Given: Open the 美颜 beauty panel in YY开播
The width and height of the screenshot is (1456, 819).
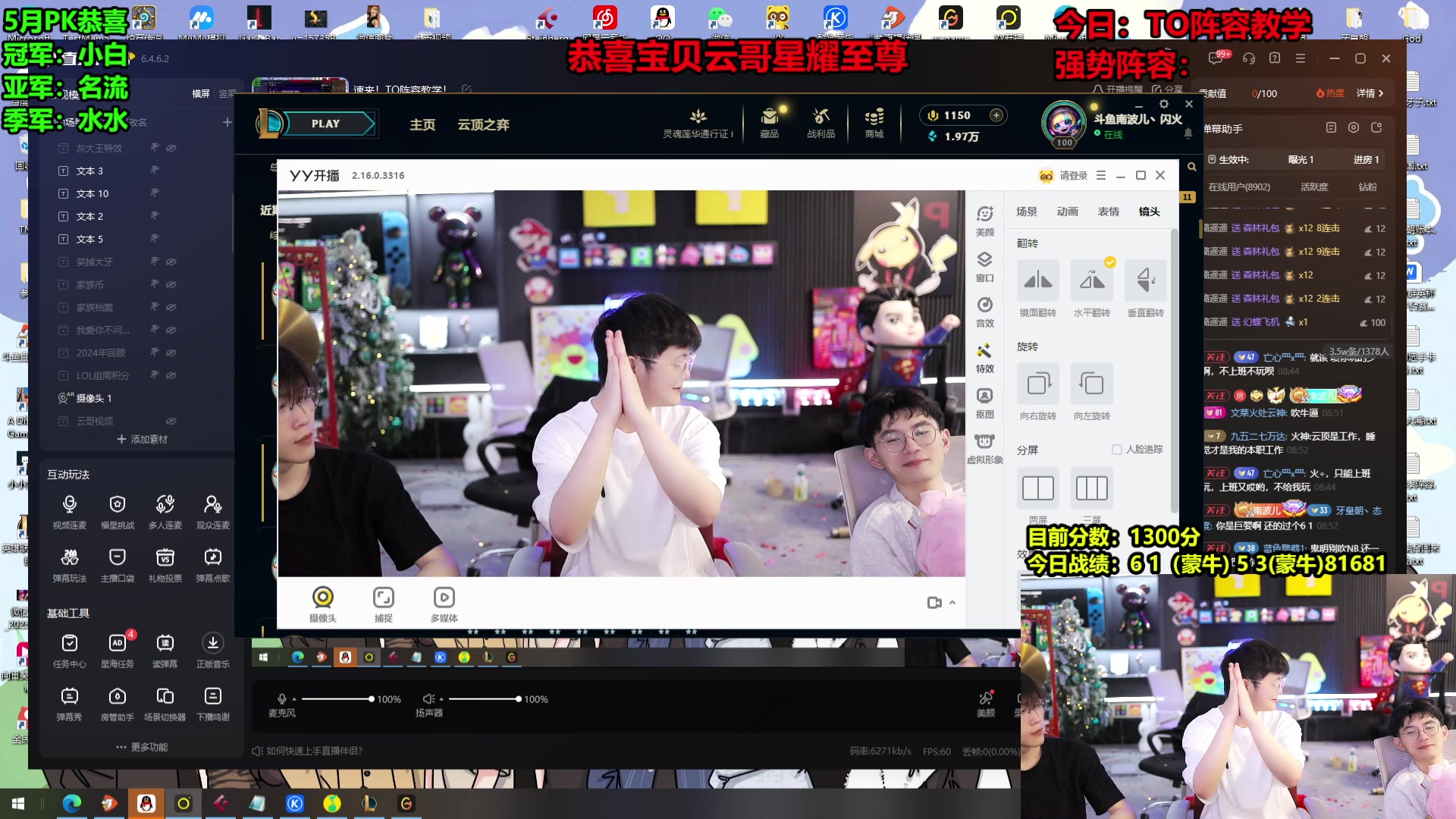Looking at the screenshot, I should click(984, 221).
